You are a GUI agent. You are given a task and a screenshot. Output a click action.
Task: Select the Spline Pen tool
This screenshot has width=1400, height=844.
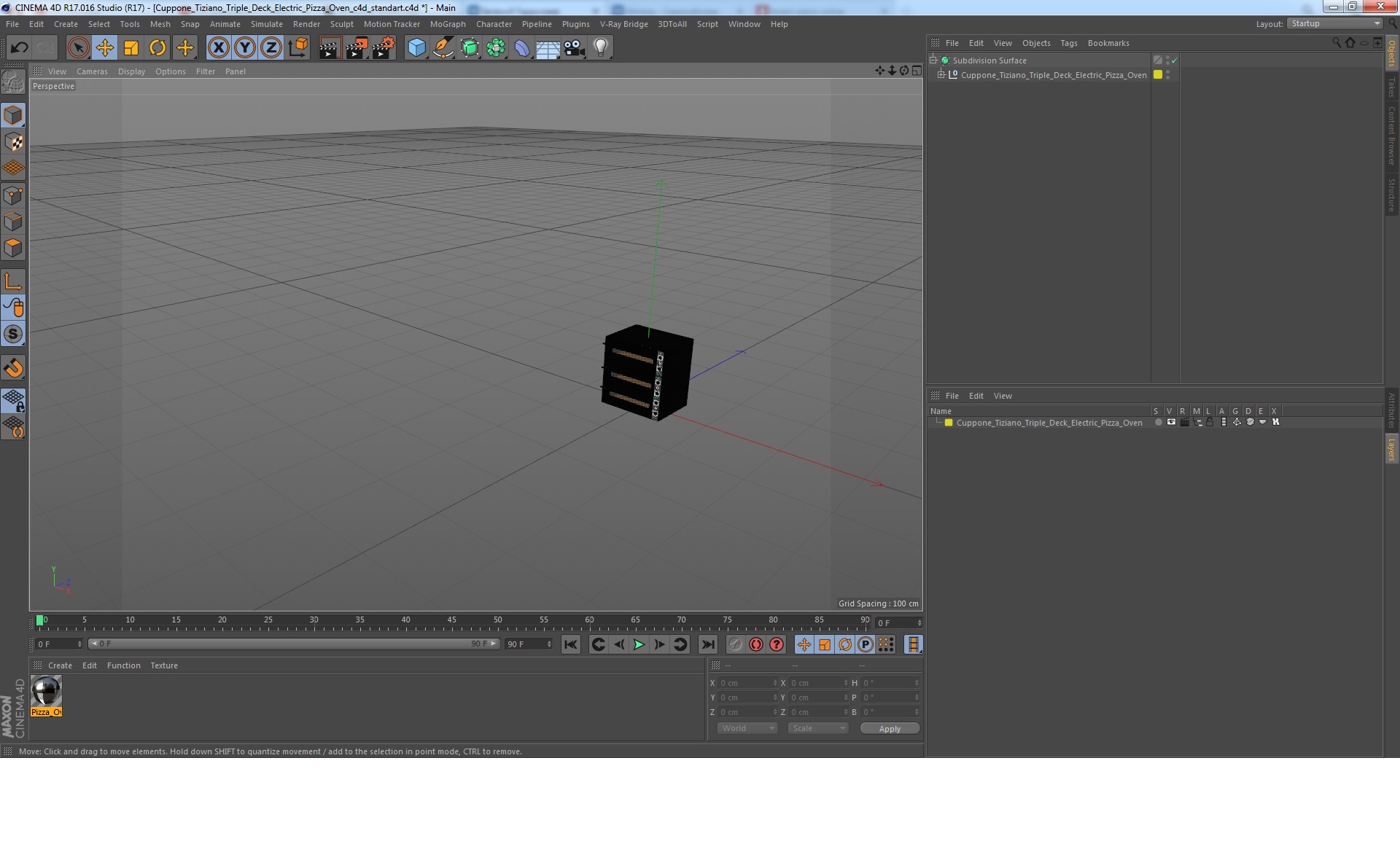click(443, 48)
